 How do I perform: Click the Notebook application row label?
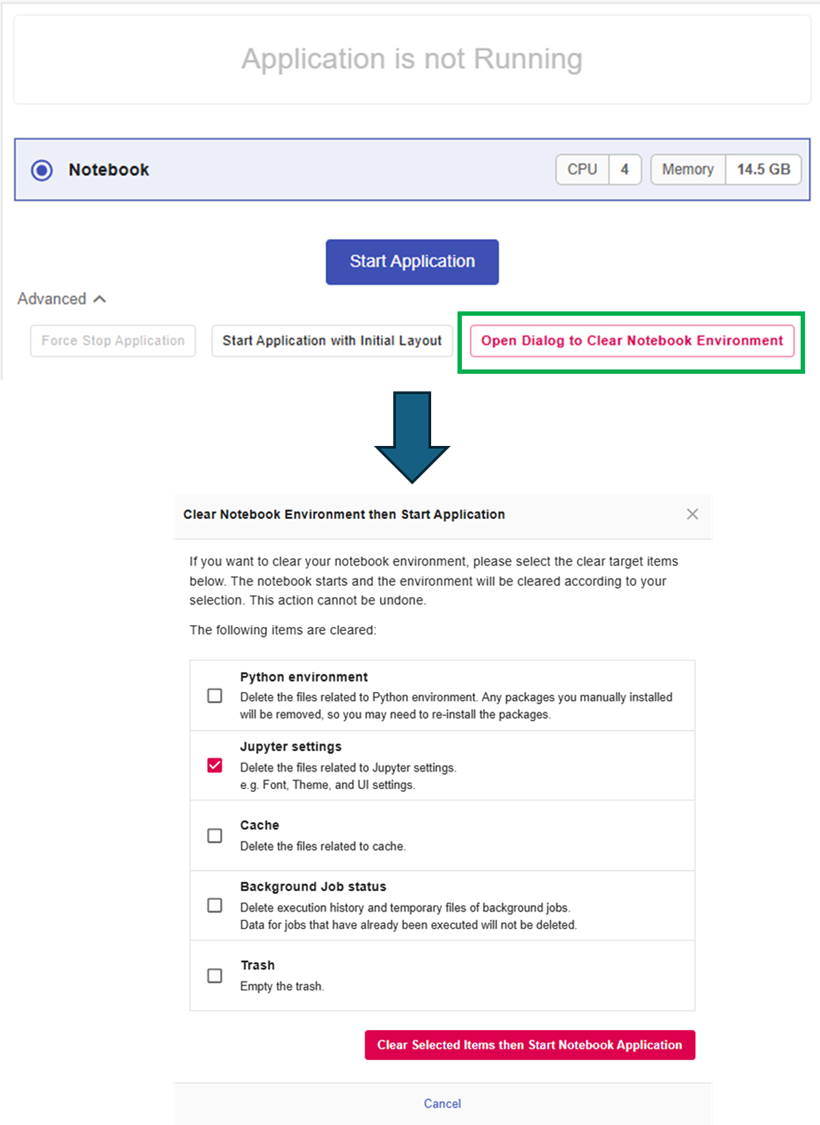pos(109,170)
